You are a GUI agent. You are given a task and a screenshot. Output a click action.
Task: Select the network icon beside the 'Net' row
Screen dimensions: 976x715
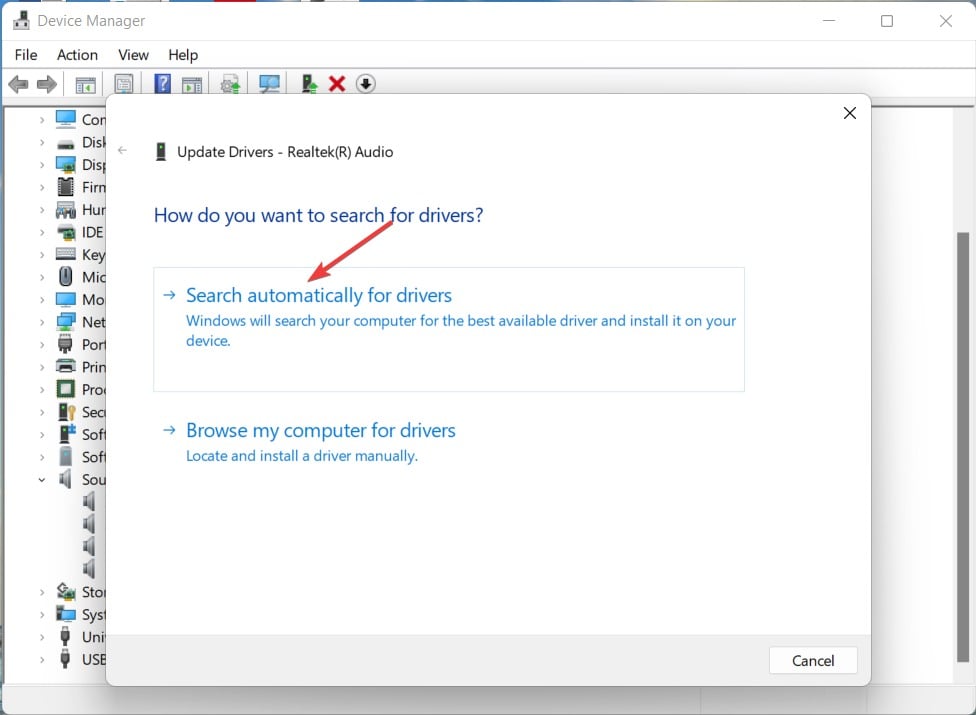click(65, 322)
